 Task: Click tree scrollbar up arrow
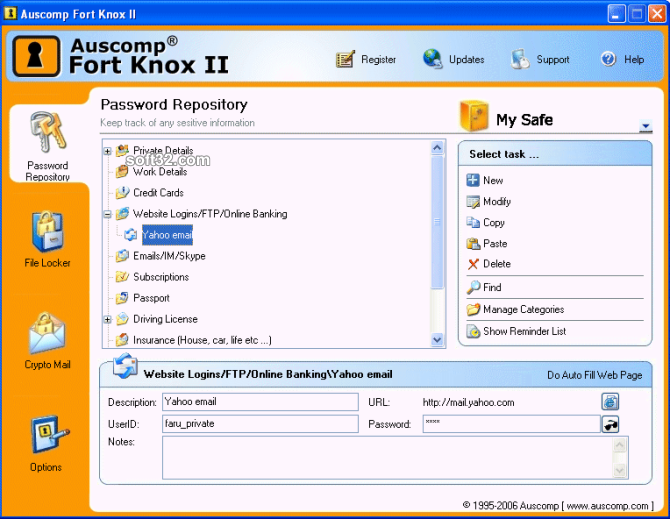coord(437,148)
